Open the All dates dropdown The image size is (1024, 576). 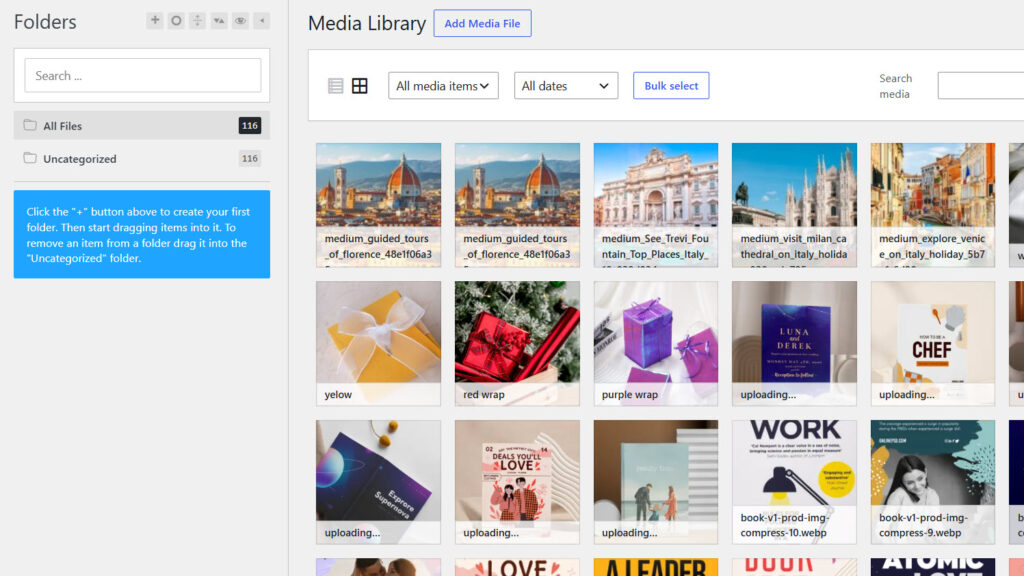click(x=566, y=86)
